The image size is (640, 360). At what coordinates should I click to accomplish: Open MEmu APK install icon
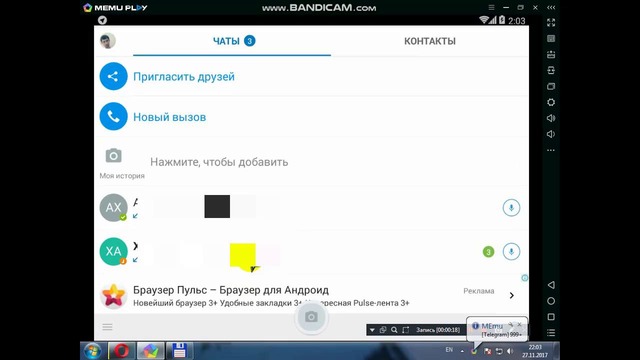click(x=551, y=55)
